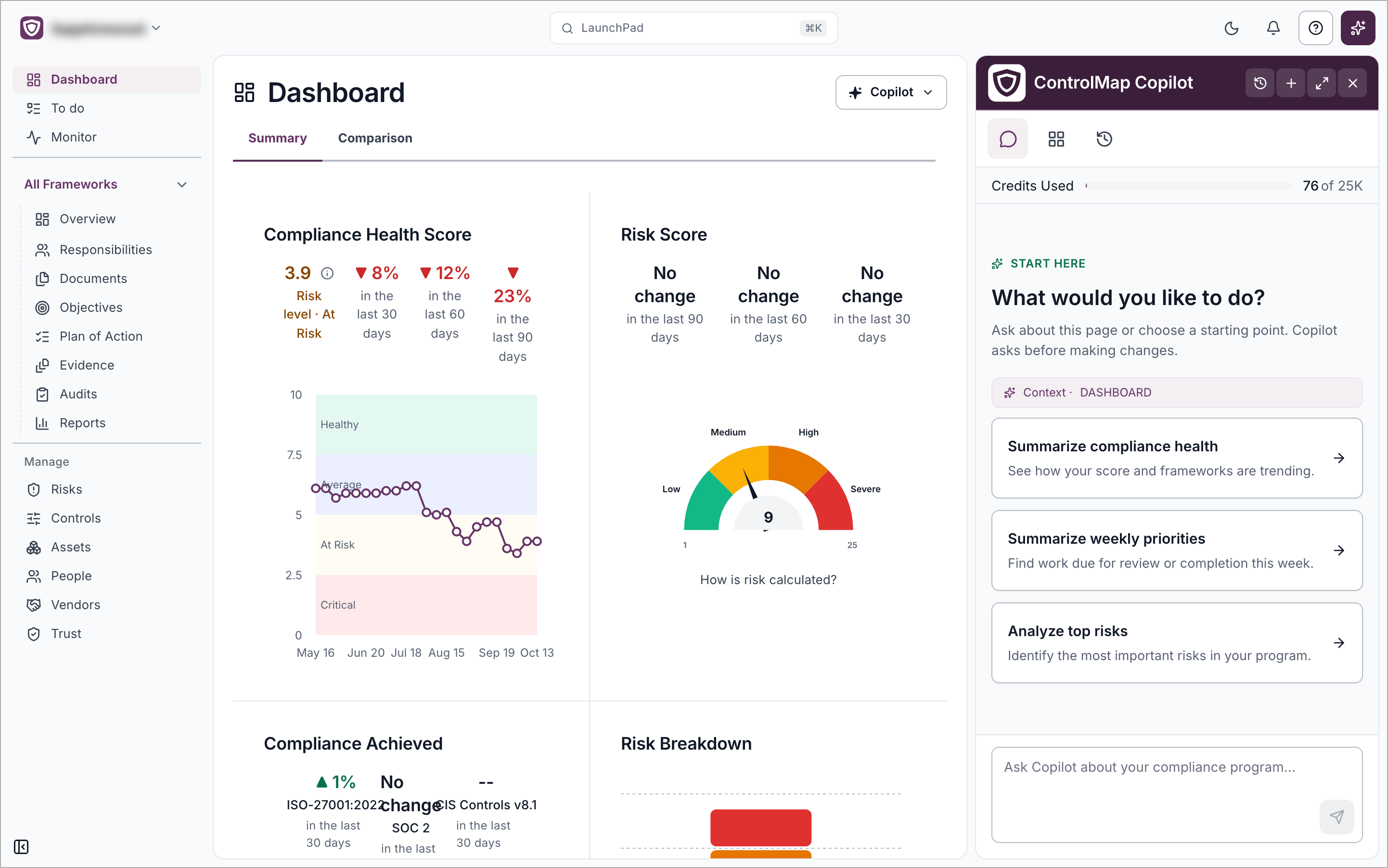
Task: Open notifications bell
Action: click(1273, 28)
